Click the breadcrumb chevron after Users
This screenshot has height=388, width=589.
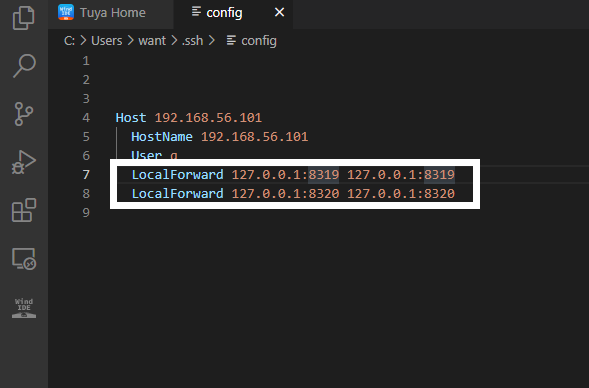[130, 40]
